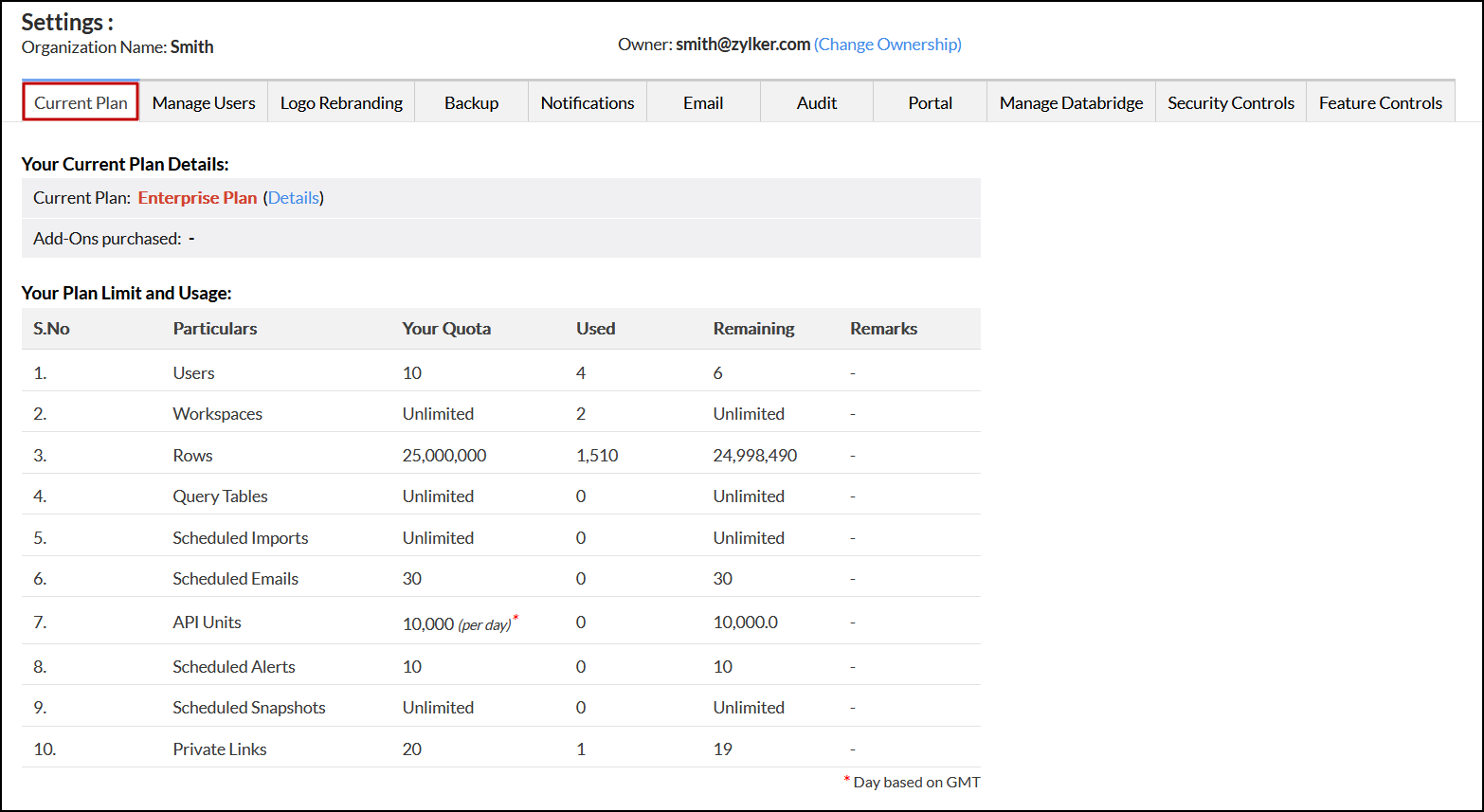The height and width of the screenshot is (812, 1484).
Task: Open the Portal tab
Action: click(930, 102)
